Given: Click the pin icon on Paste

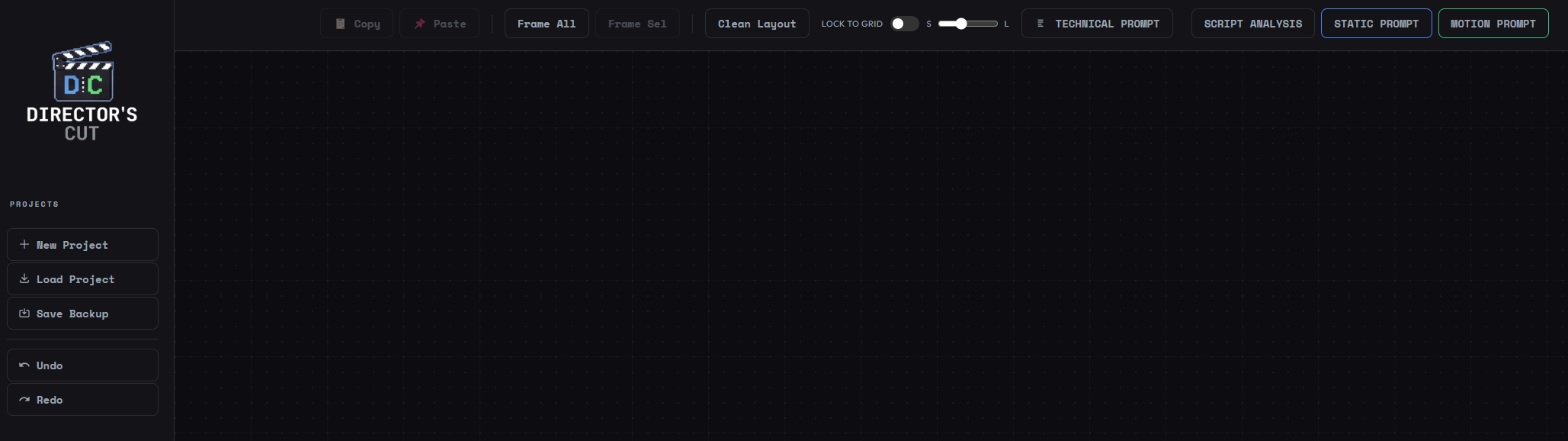Looking at the screenshot, I should pyautogui.click(x=419, y=24).
